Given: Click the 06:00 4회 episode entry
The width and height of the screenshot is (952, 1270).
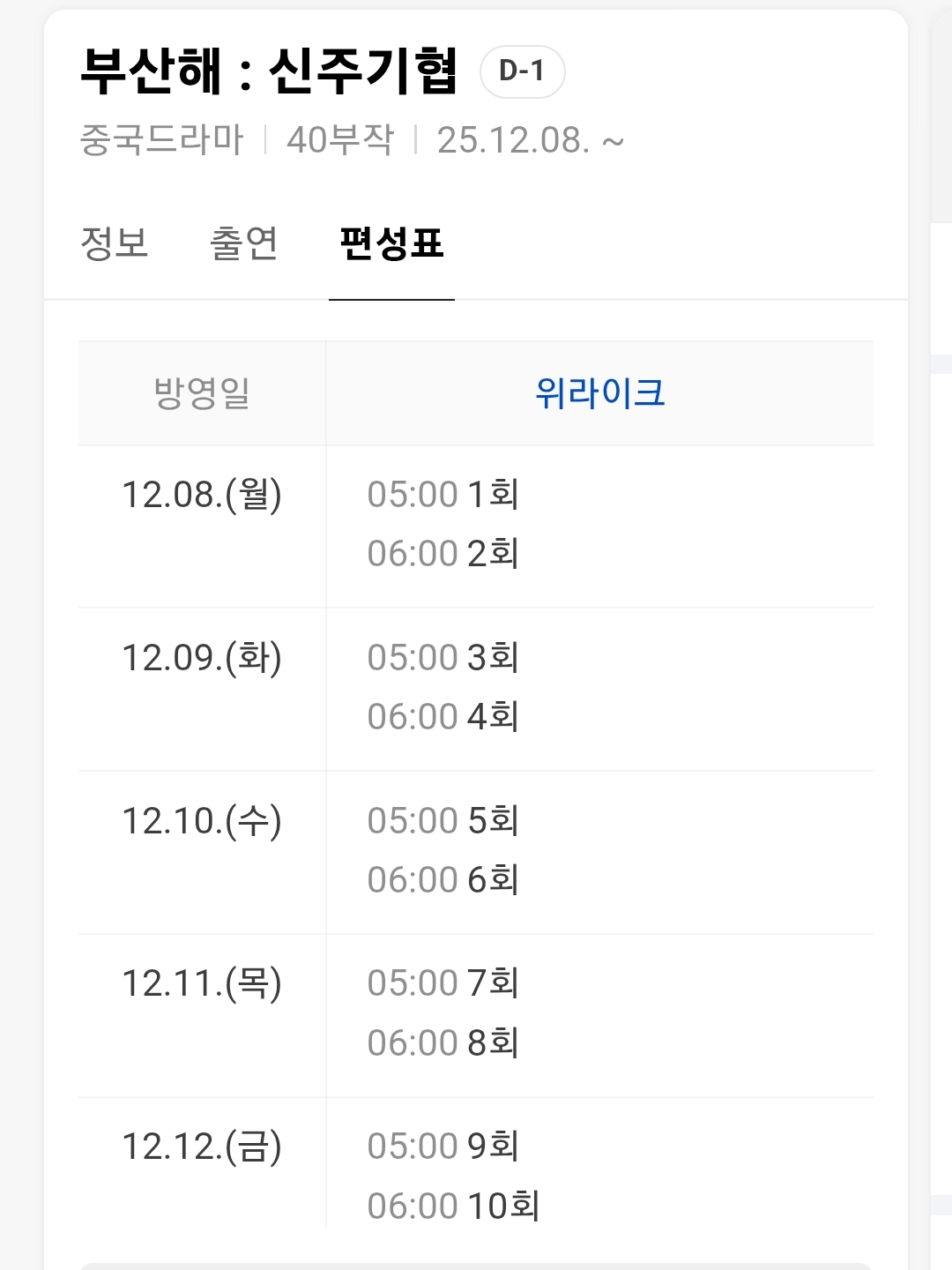Looking at the screenshot, I should pyautogui.click(x=443, y=717).
